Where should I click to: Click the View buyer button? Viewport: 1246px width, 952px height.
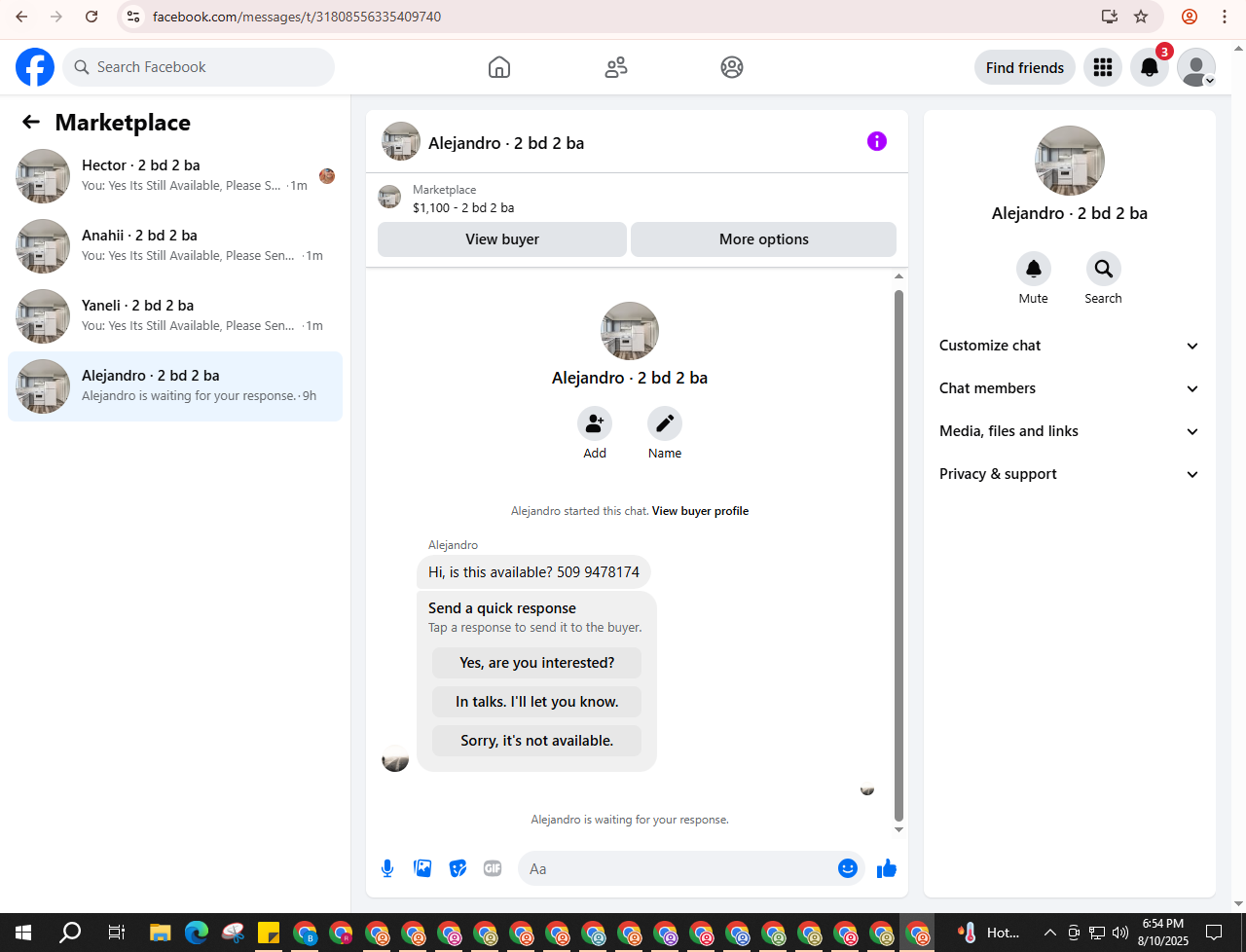point(502,239)
